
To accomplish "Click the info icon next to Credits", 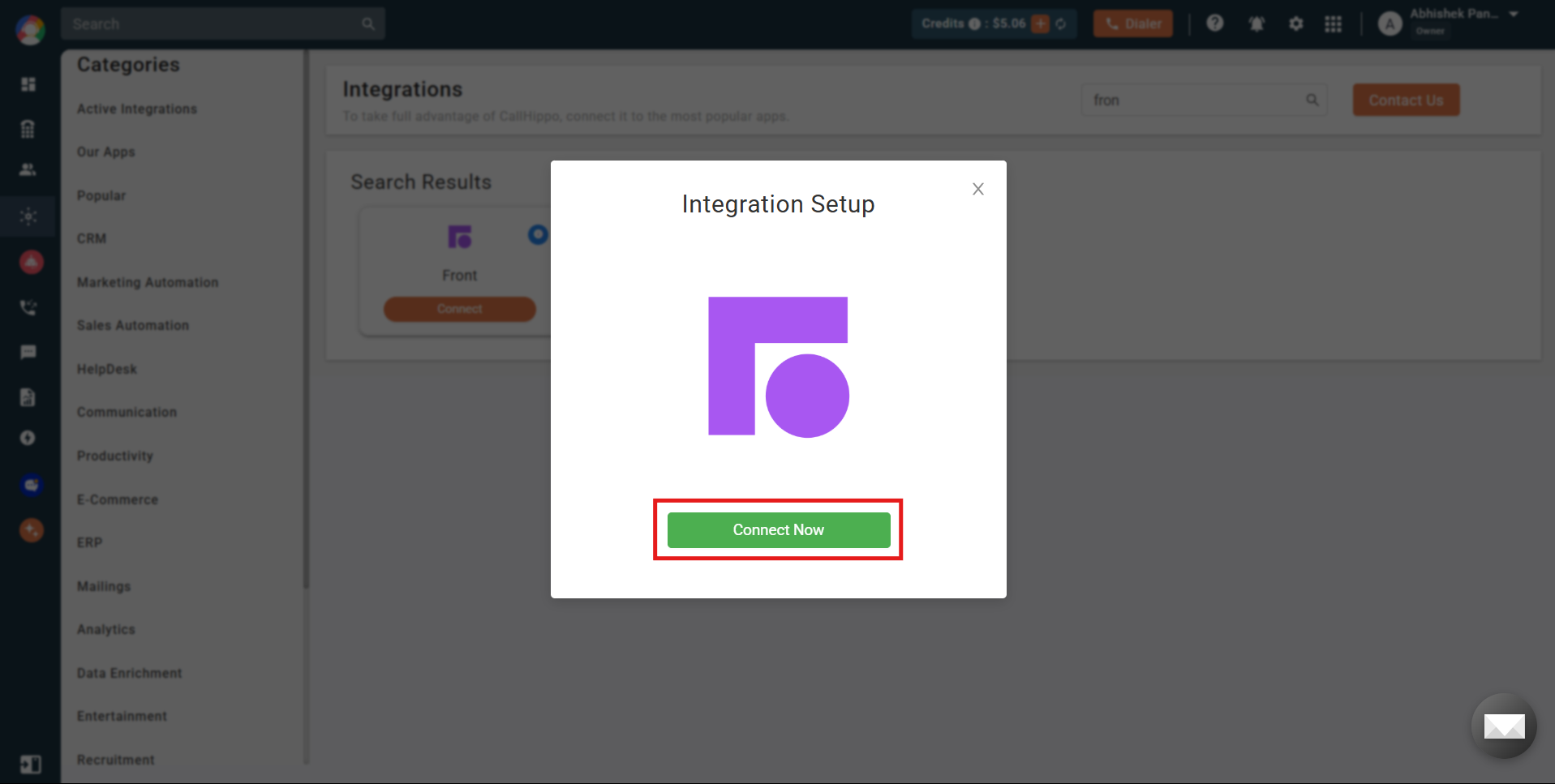I will pos(974,24).
